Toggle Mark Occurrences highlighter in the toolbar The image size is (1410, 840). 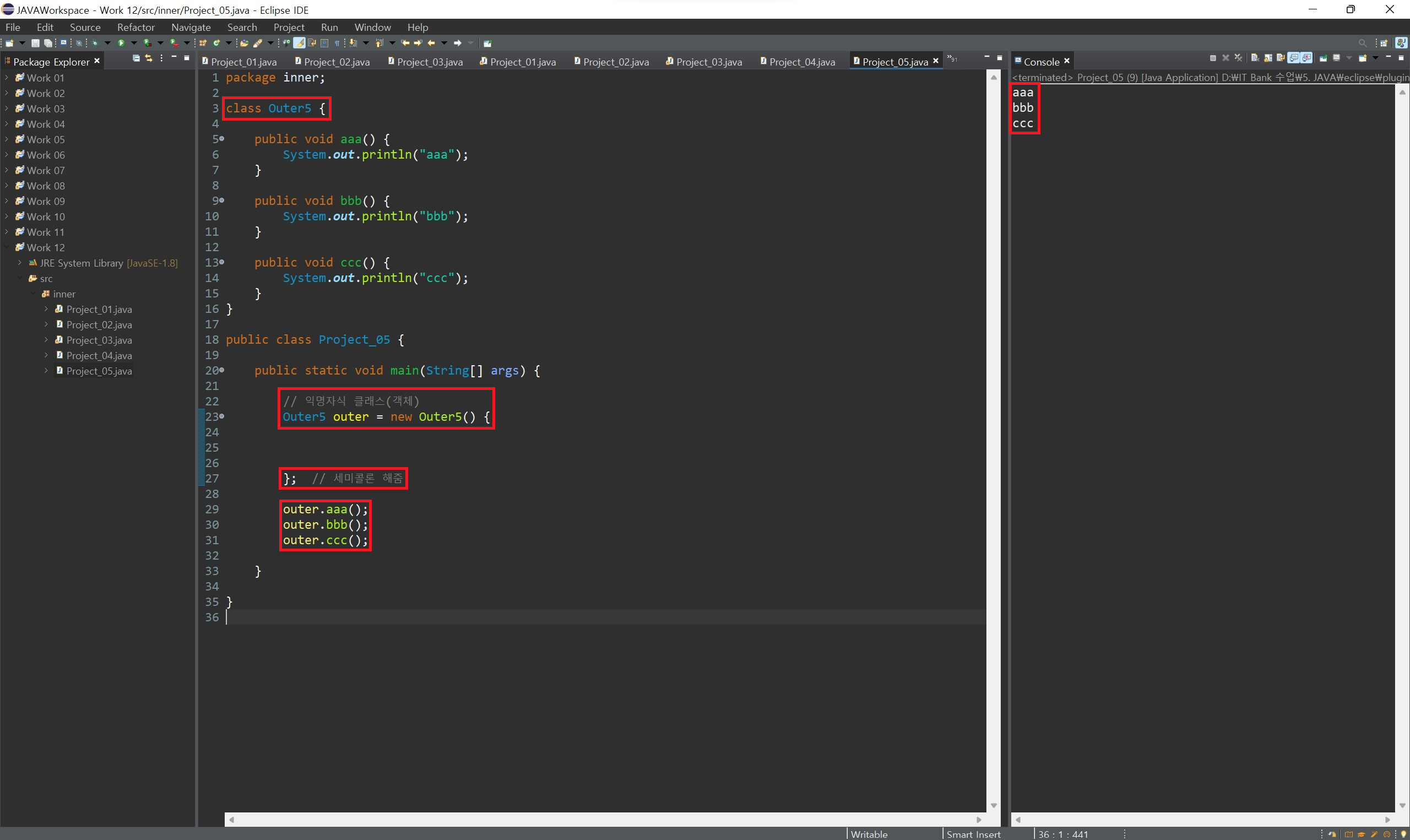[299, 43]
